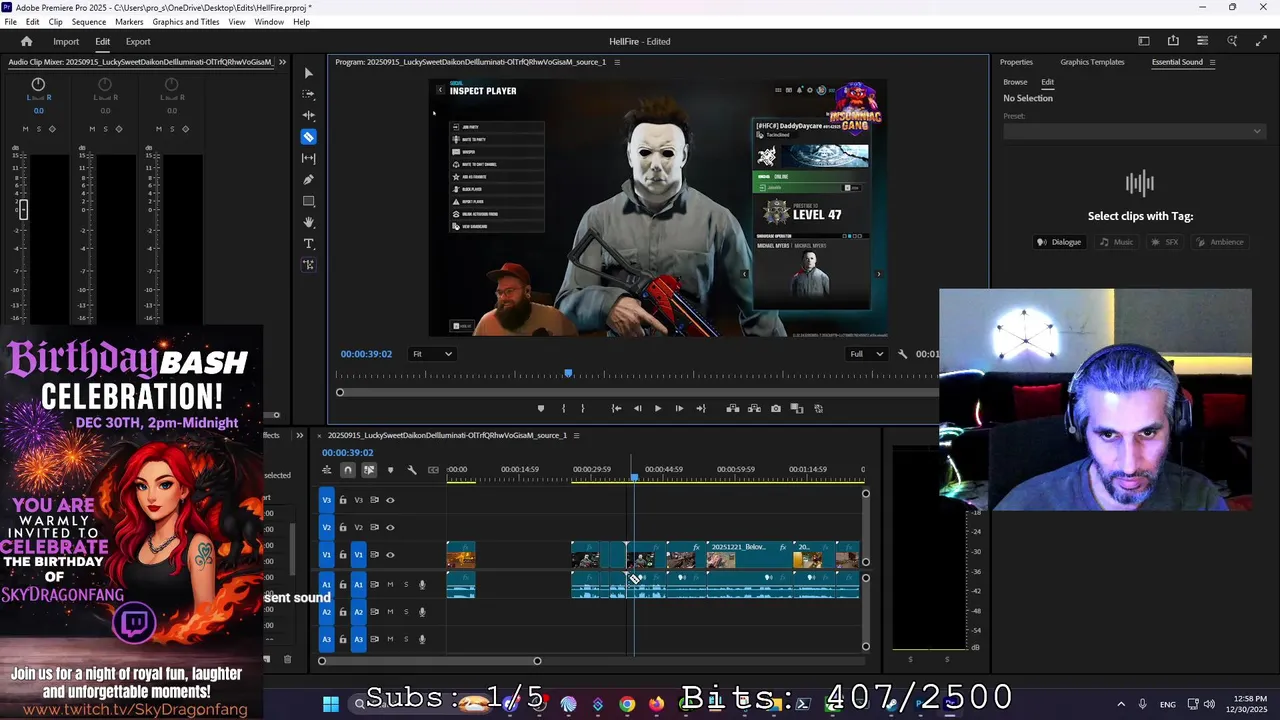Open Essential Sound panel menu

(x=1212, y=62)
